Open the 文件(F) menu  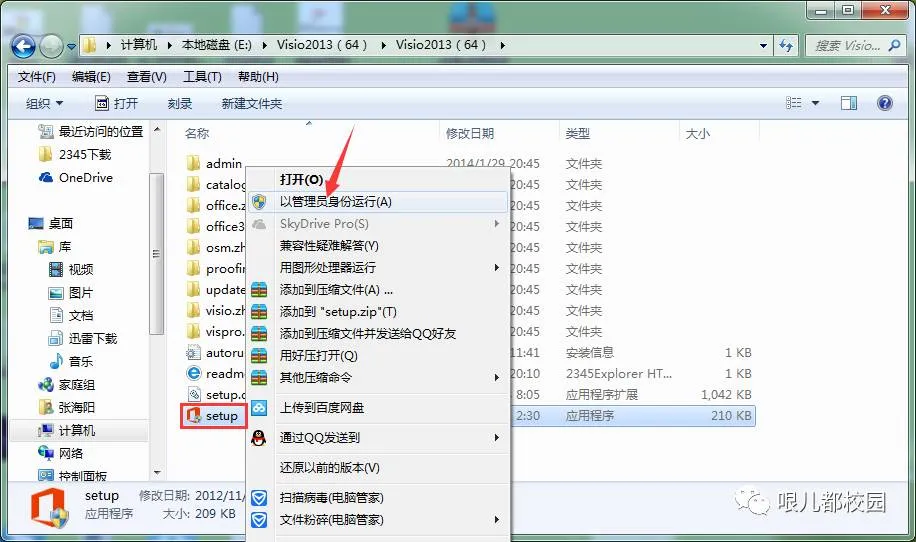tap(36, 77)
